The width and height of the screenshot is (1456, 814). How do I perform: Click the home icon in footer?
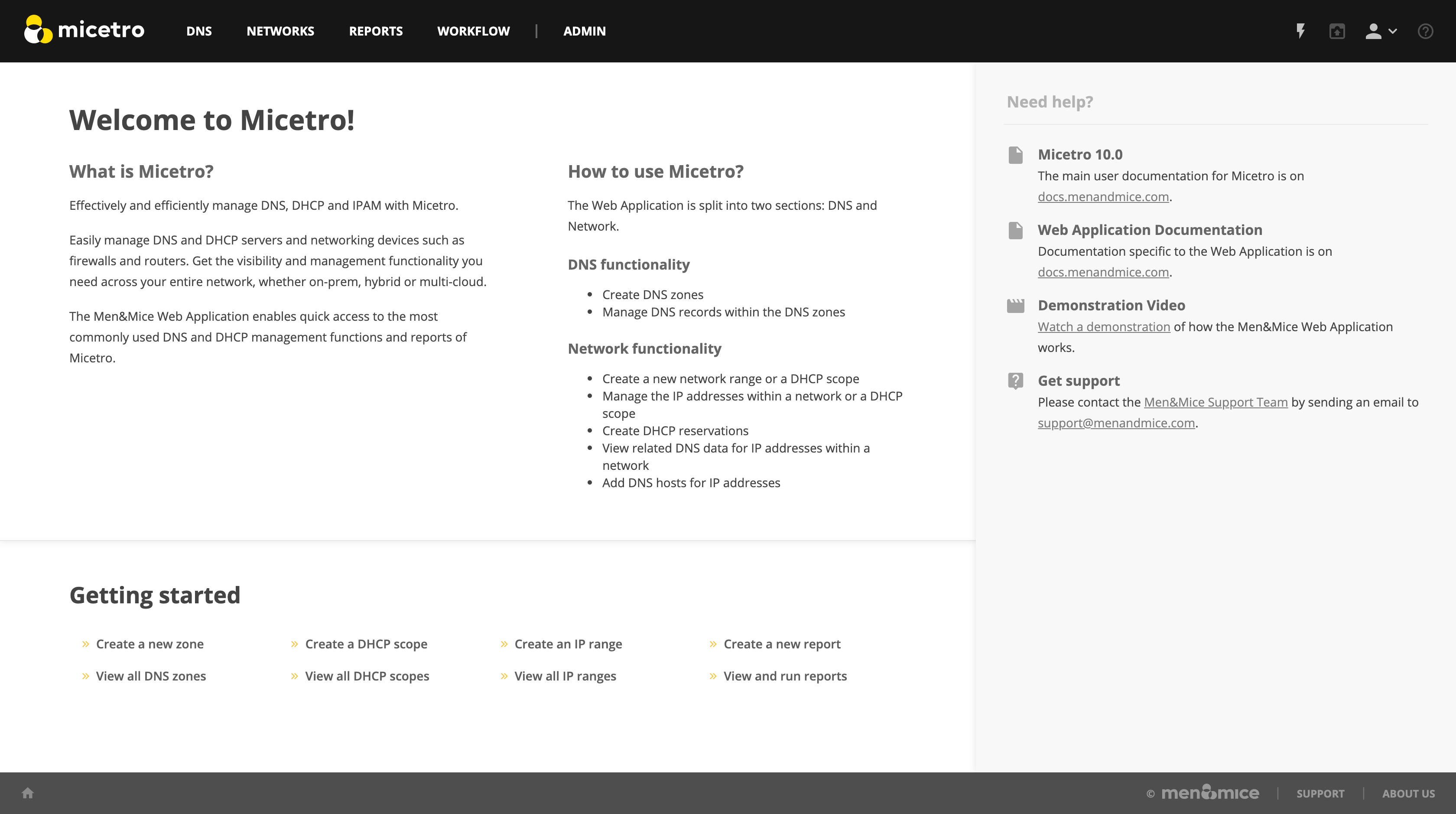28,793
